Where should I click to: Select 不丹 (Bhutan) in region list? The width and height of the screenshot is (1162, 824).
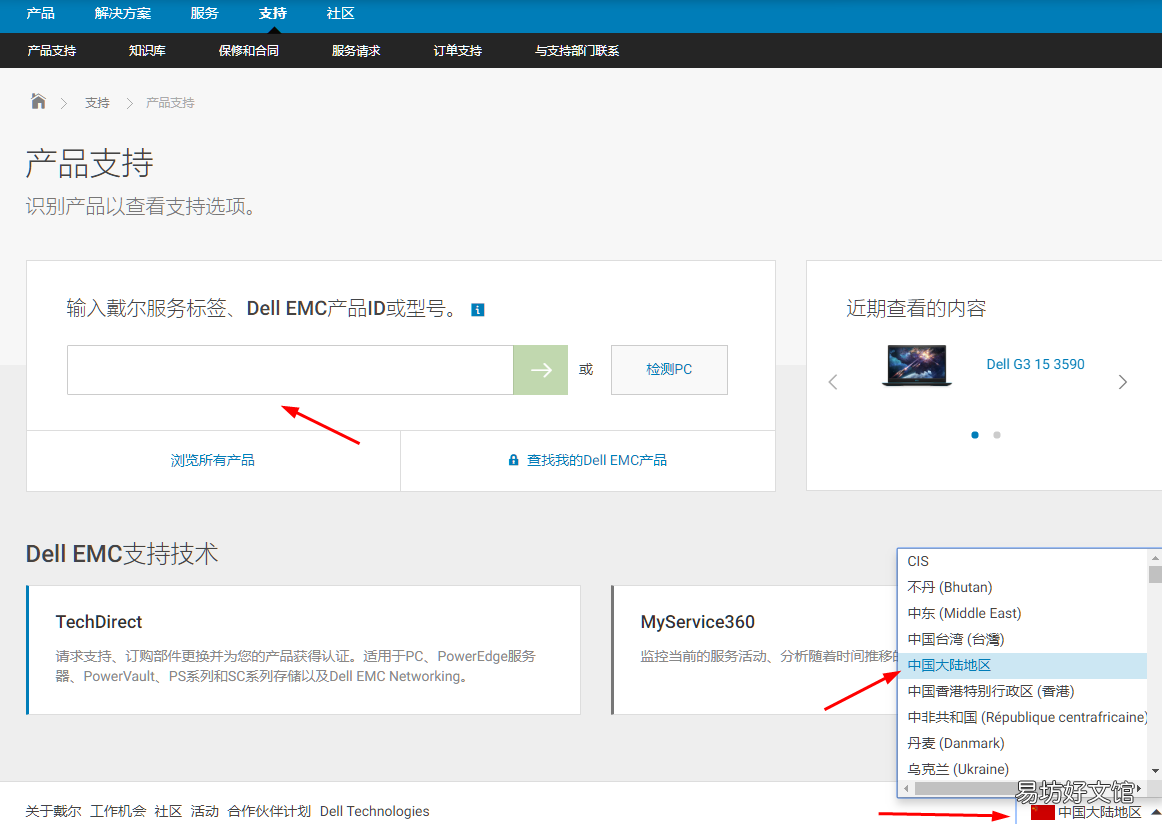[x=1023, y=588]
